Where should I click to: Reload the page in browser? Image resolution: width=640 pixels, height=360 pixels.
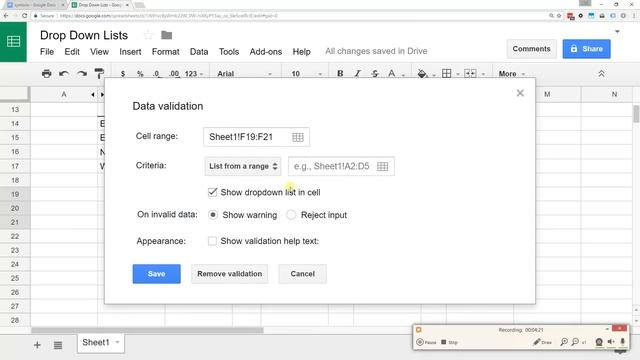(24, 16)
